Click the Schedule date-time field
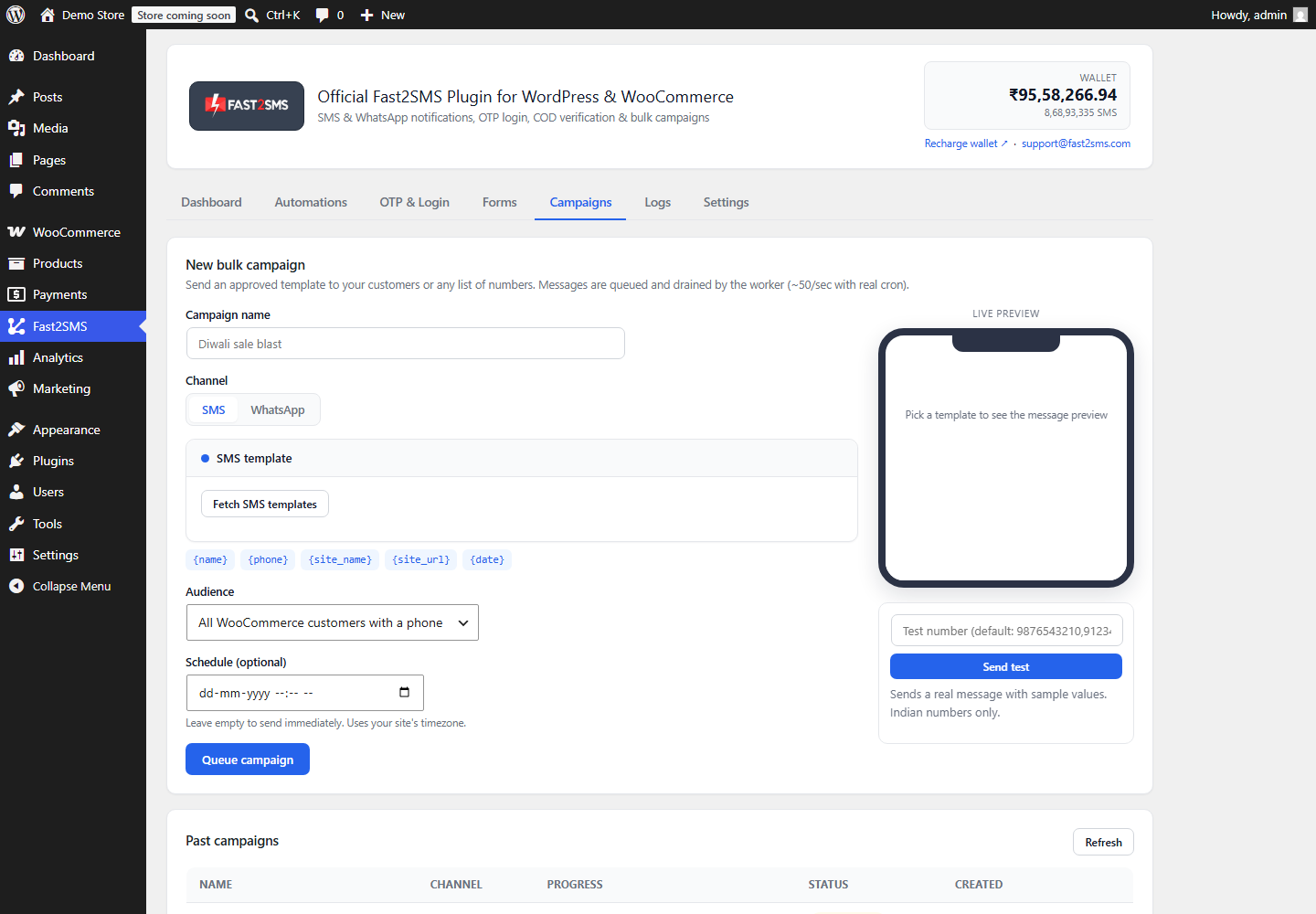The width and height of the screenshot is (1316, 914). (x=305, y=693)
